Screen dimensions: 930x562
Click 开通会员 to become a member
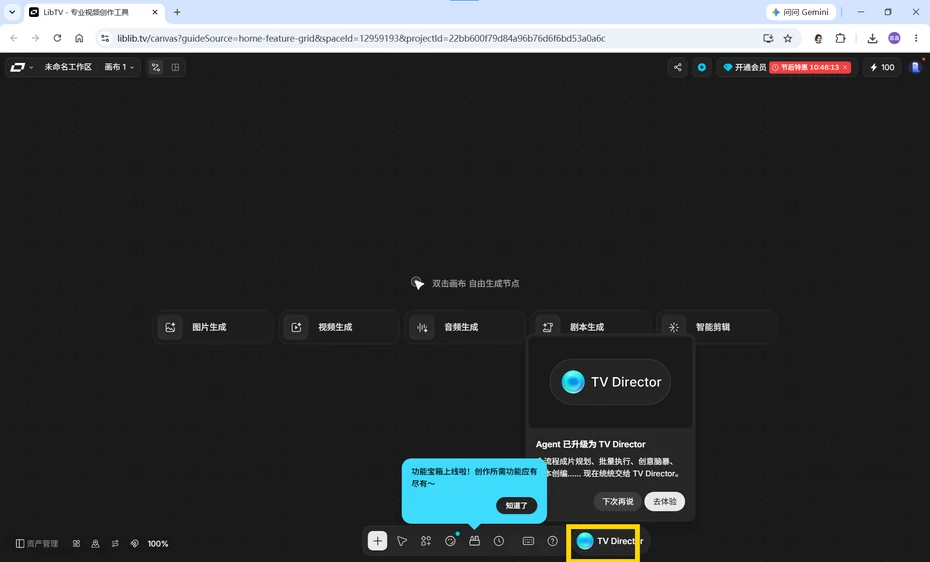pyautogui.click(x=745, y=67)
